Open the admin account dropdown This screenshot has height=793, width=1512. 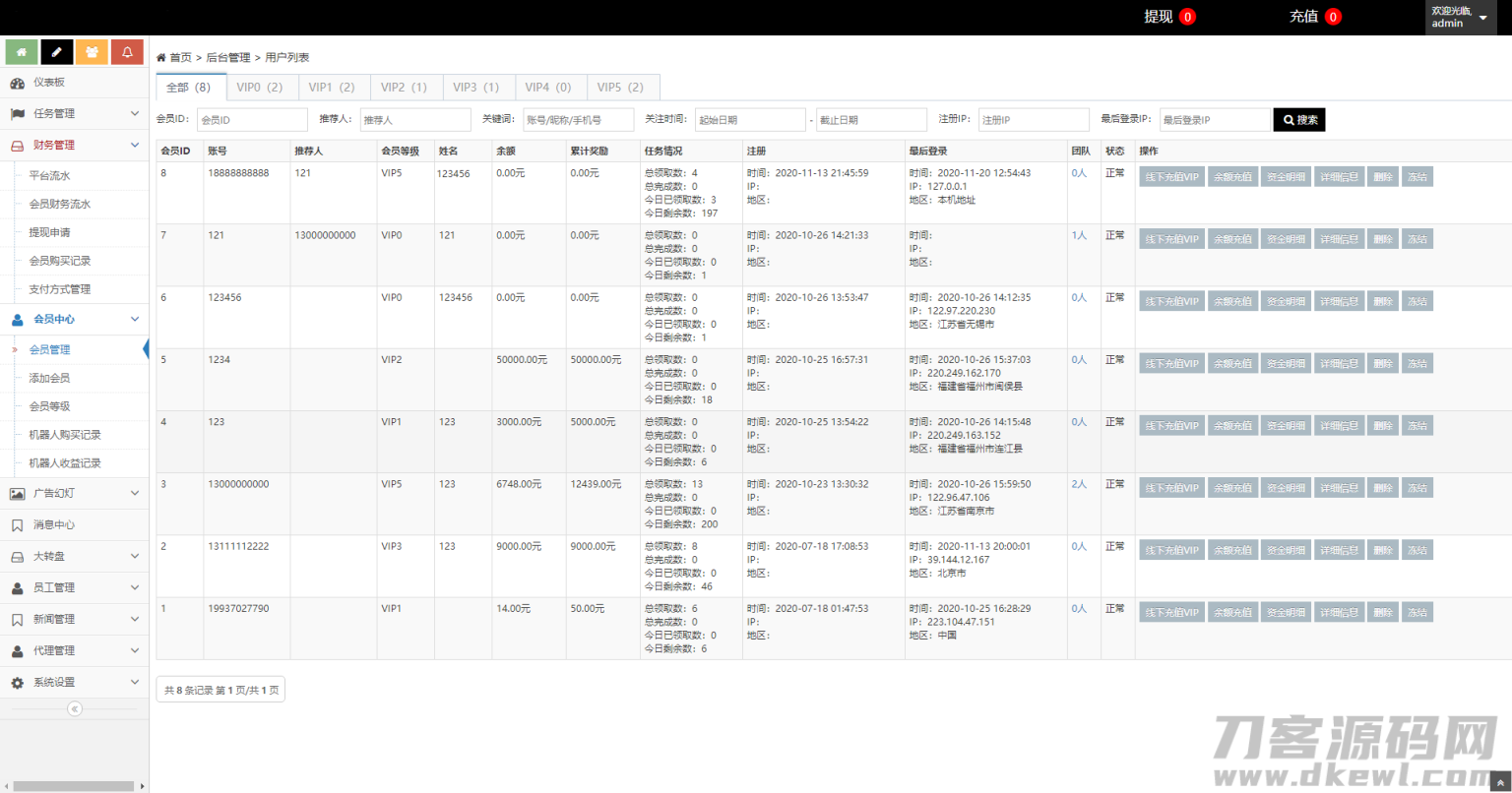[1459, 17]
